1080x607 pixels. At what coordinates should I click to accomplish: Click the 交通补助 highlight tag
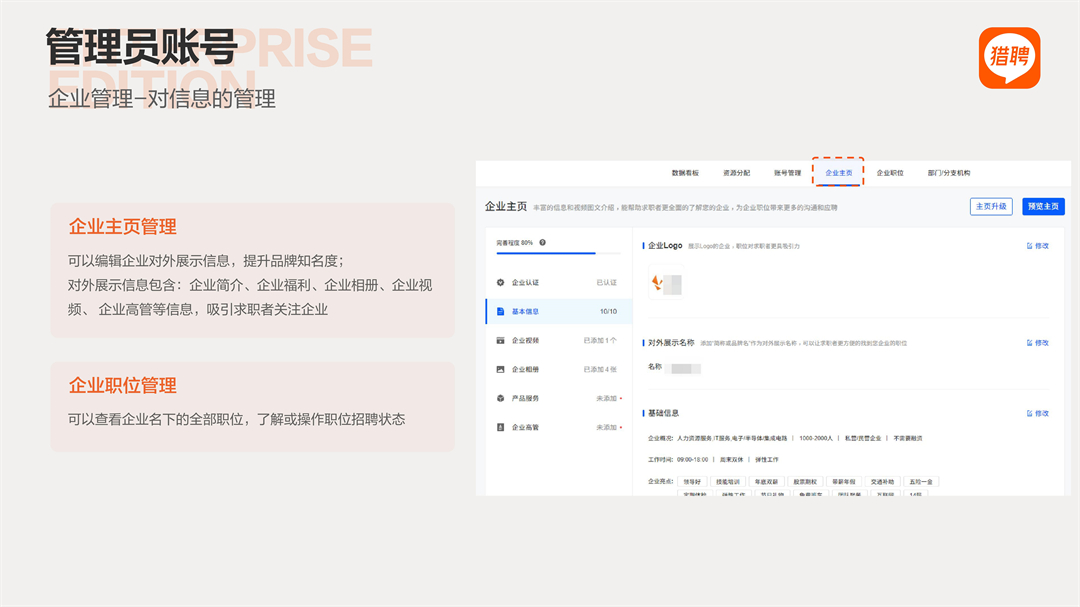pos(882,482)
